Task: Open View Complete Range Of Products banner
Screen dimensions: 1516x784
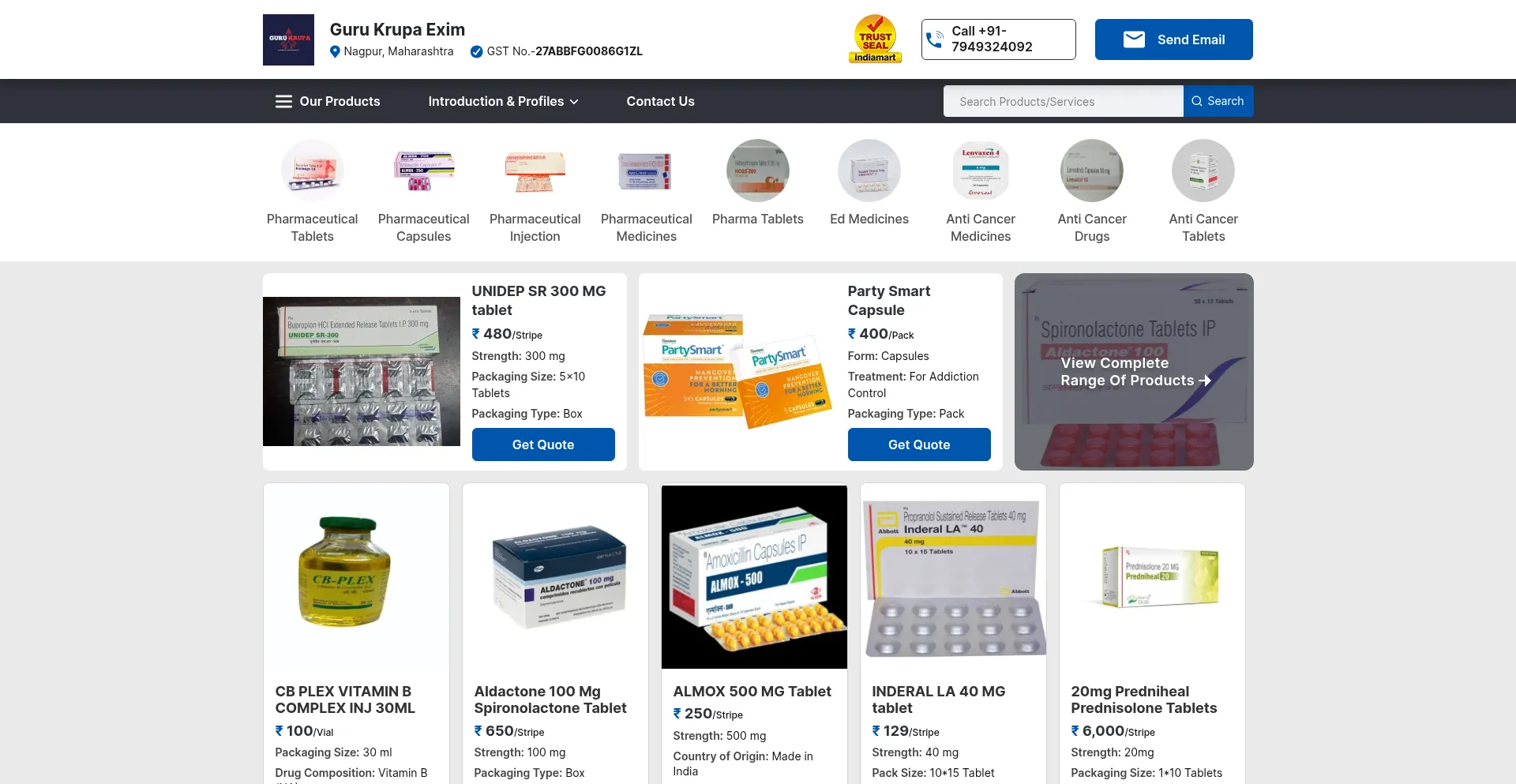Action: (x=1134, y=372)
